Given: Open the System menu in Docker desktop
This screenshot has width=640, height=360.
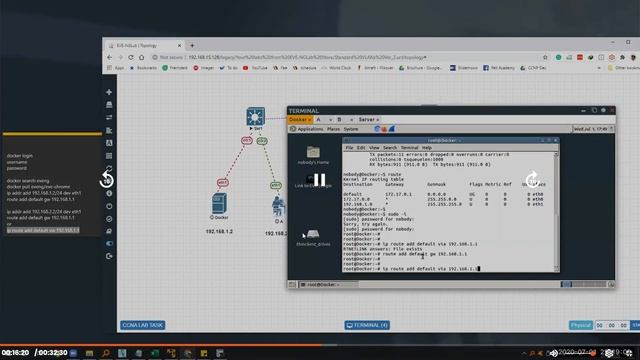Looking at the screenshot, I should coord(351,129).
